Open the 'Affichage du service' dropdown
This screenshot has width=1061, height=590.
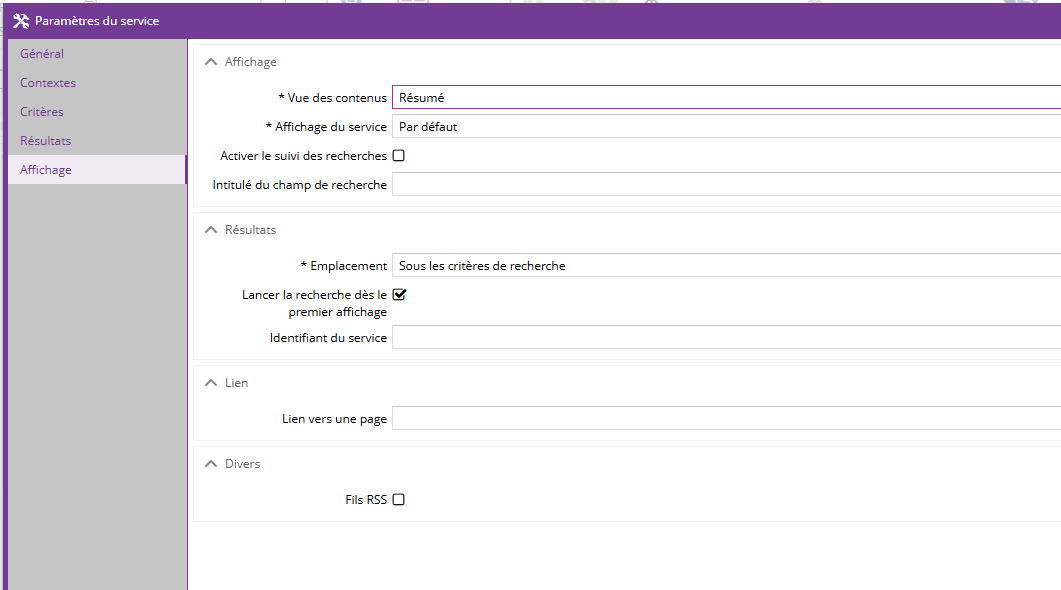(725, 127)
